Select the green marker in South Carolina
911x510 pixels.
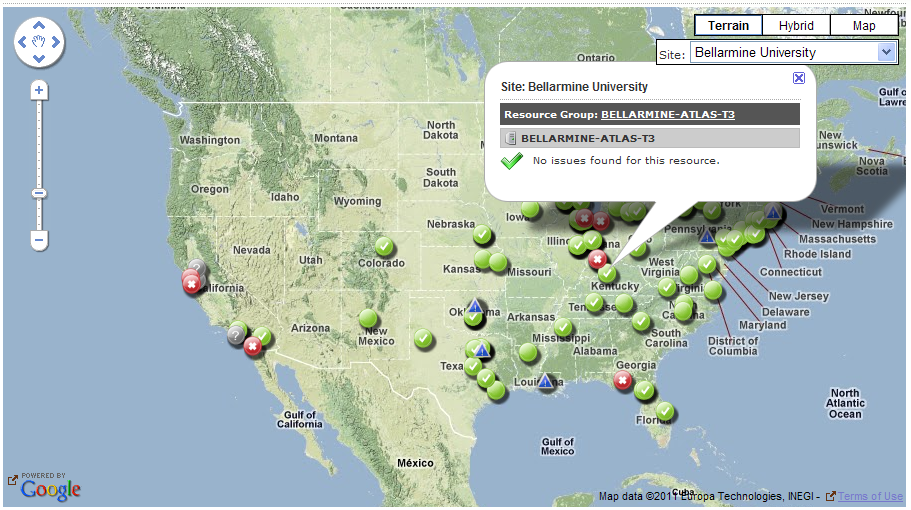pos(641,321)
